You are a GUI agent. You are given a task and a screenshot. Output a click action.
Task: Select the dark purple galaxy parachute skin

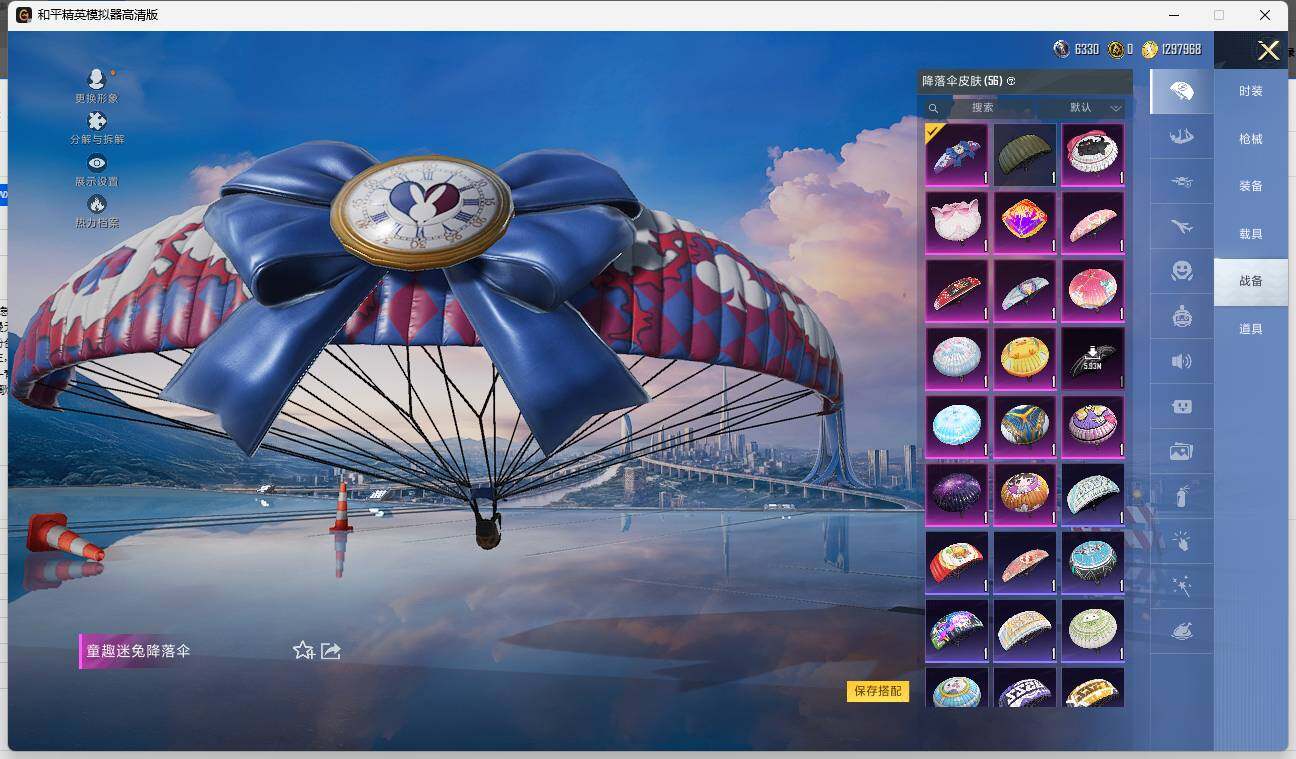coord(957,495)
